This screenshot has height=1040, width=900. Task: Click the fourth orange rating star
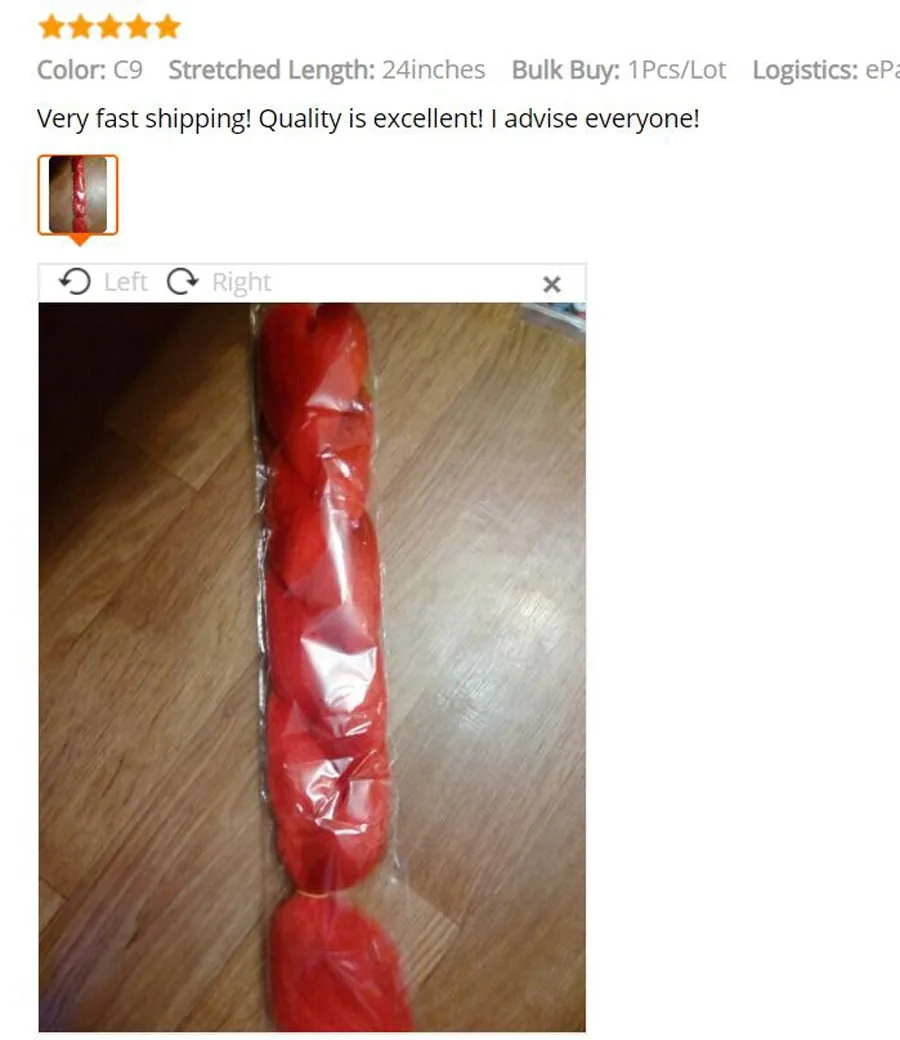click(139, 27)
